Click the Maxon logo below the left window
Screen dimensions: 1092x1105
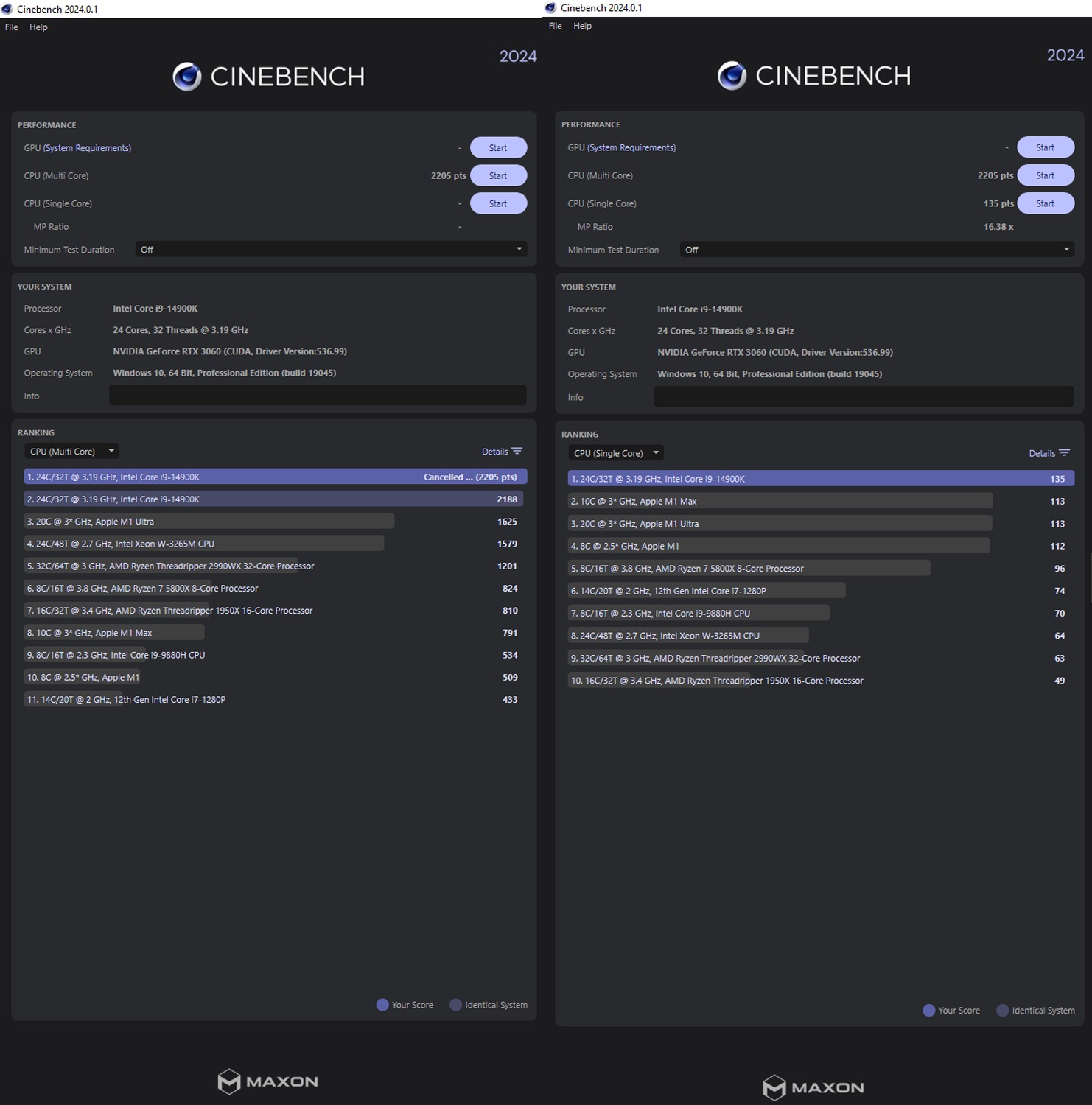[x=267, y=1081]
